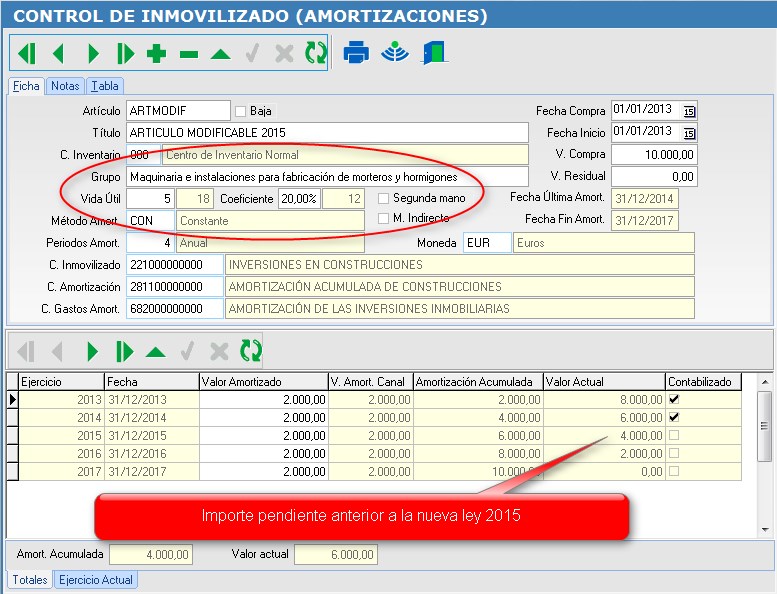The image size is (777, 594).
Task: Refresh the amortization grid in lower toolbar
Action: 251,351
